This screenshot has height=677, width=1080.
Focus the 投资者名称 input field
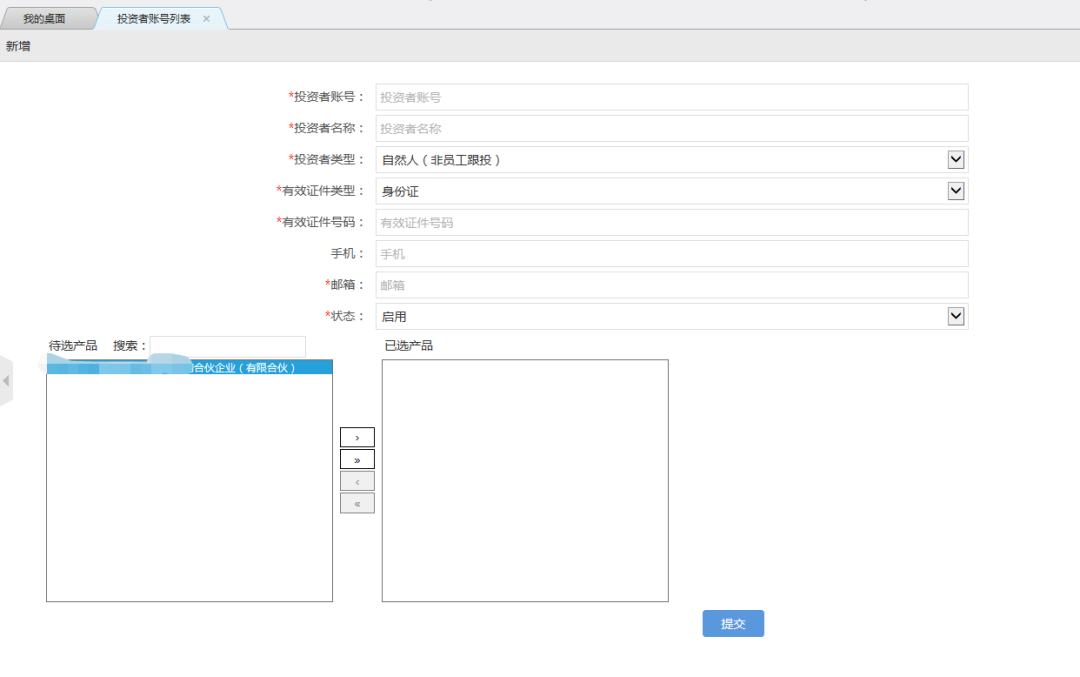672,129
